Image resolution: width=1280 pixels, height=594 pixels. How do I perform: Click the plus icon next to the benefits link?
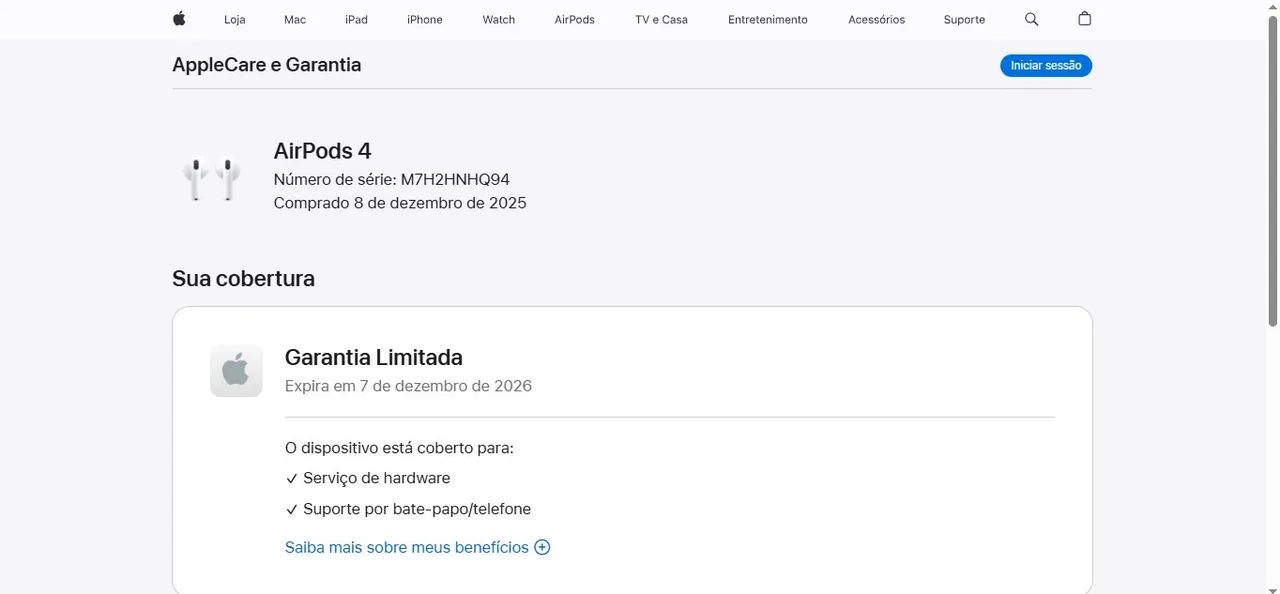click(x=541, y=547)
